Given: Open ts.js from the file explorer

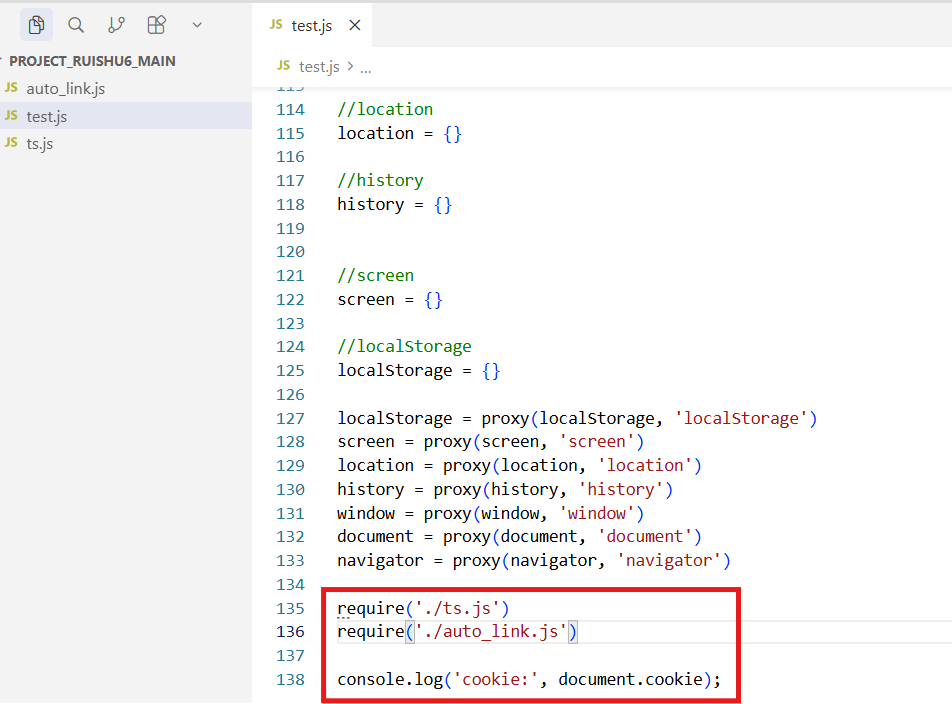Looking at the screenshot, I should pos(40,143).
